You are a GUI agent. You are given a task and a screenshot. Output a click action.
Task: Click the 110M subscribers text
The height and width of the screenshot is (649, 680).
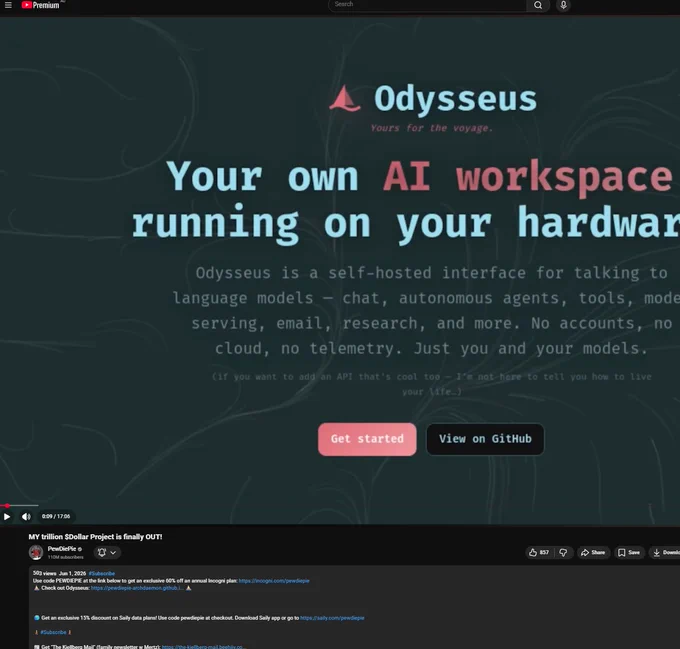65,557
